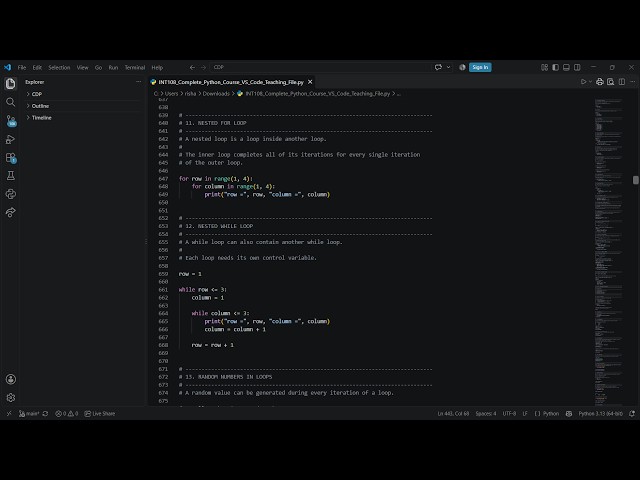This screenshot has width=640, height=480.
Task: Open the View menu
Action: (x=82, y=67)
